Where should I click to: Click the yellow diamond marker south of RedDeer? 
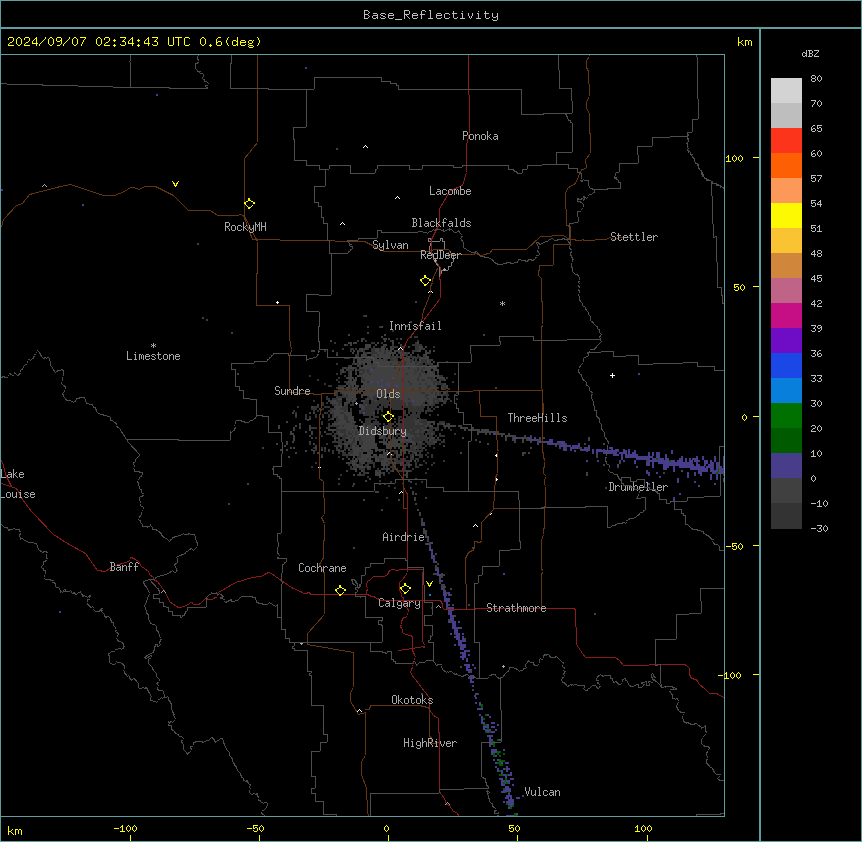(426, 281)
